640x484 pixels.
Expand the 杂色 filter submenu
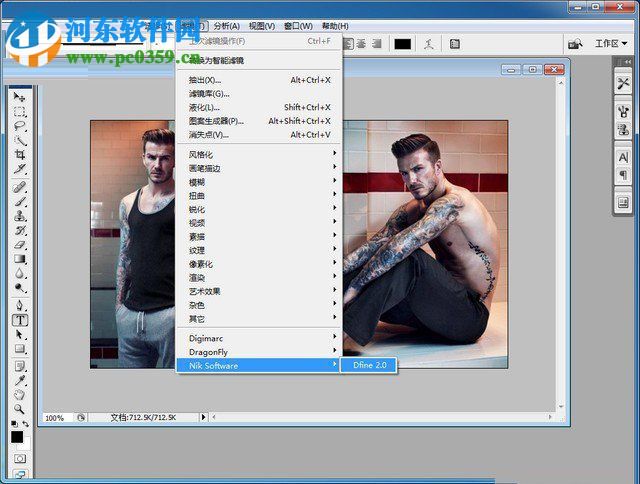coord(259,305)
